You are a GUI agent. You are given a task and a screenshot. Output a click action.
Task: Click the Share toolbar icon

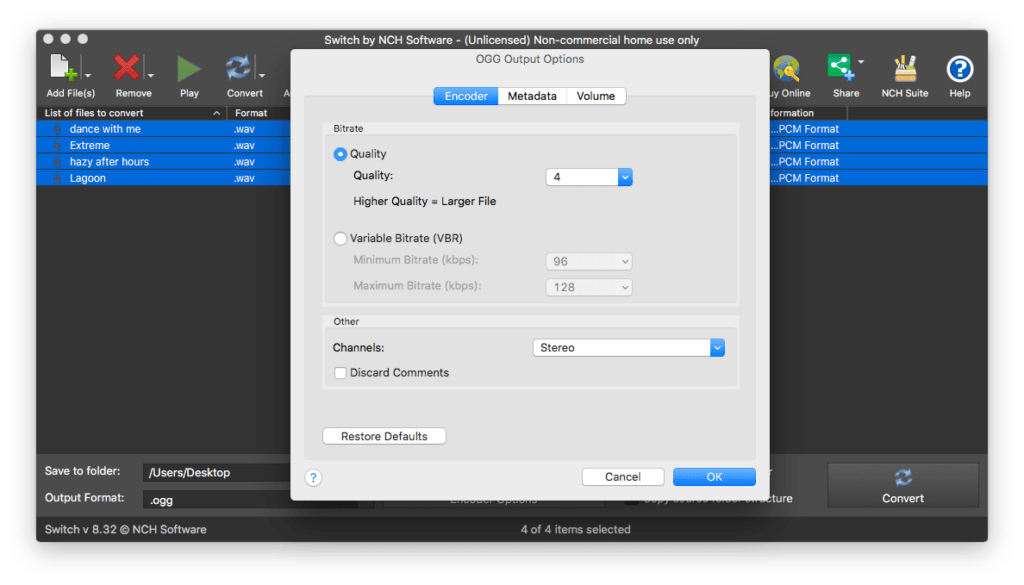[840, 67]
